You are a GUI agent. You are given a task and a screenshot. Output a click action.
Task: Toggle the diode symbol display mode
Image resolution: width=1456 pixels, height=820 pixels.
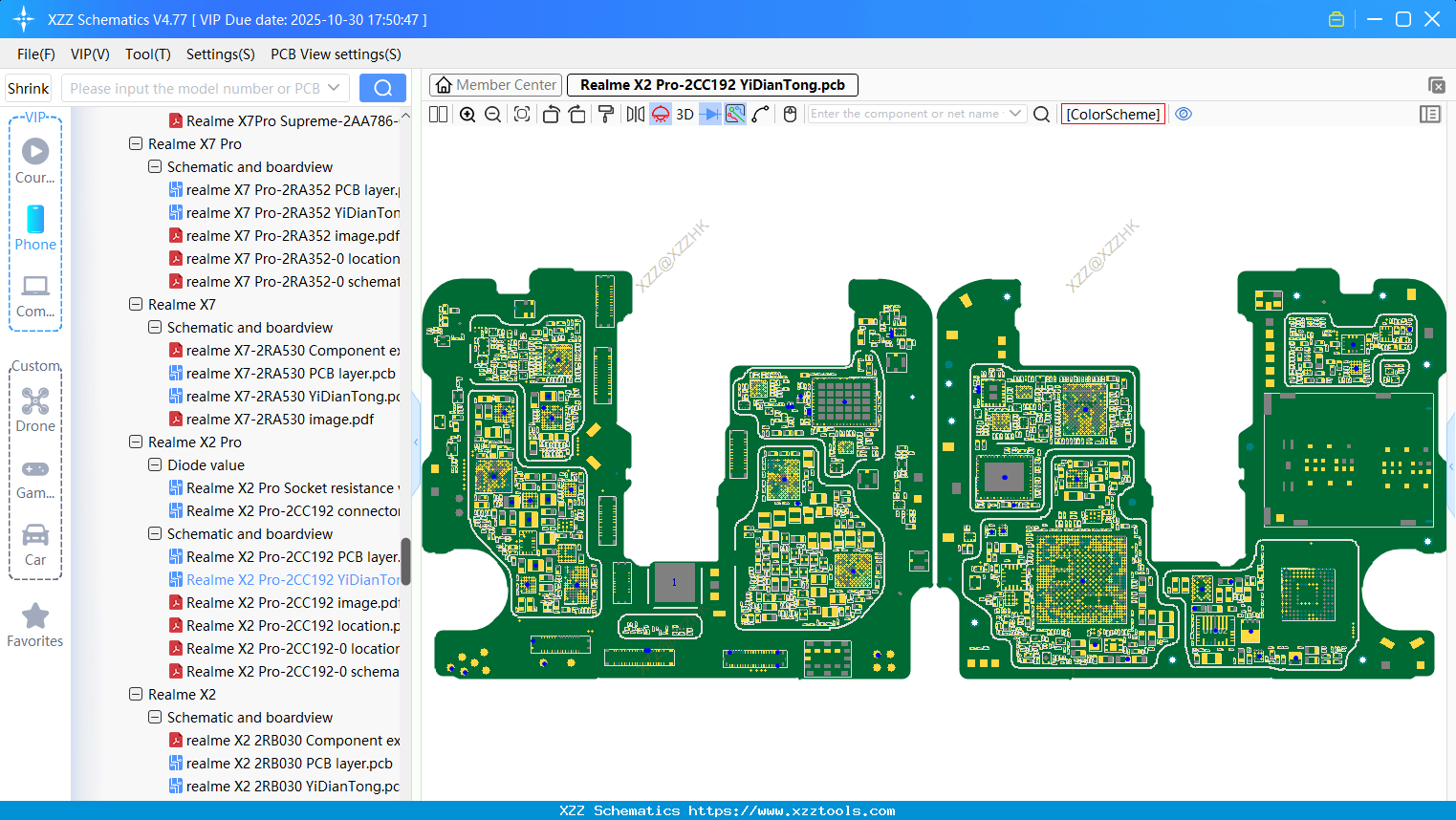(x=709, y=115)
